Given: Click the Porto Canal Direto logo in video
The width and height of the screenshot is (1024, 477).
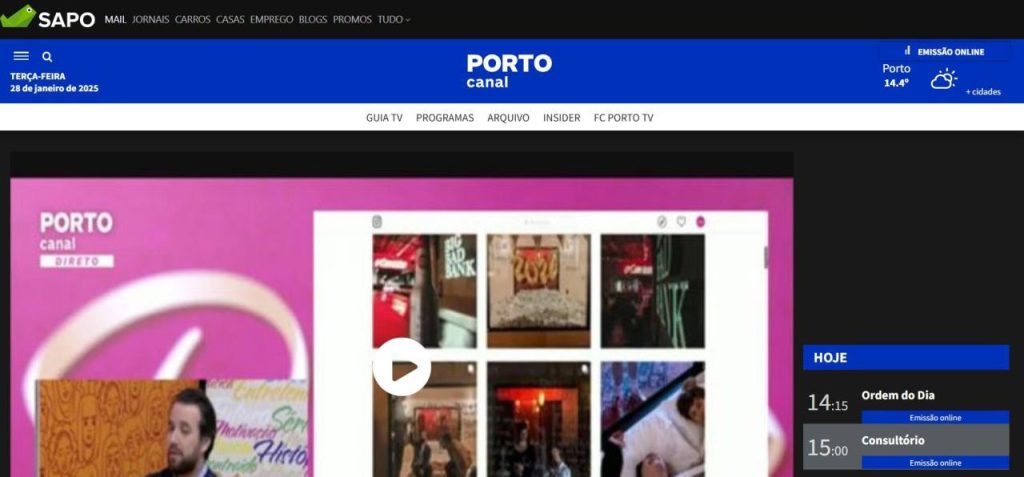Looking at the screenshot, I should tap(76, 239).
